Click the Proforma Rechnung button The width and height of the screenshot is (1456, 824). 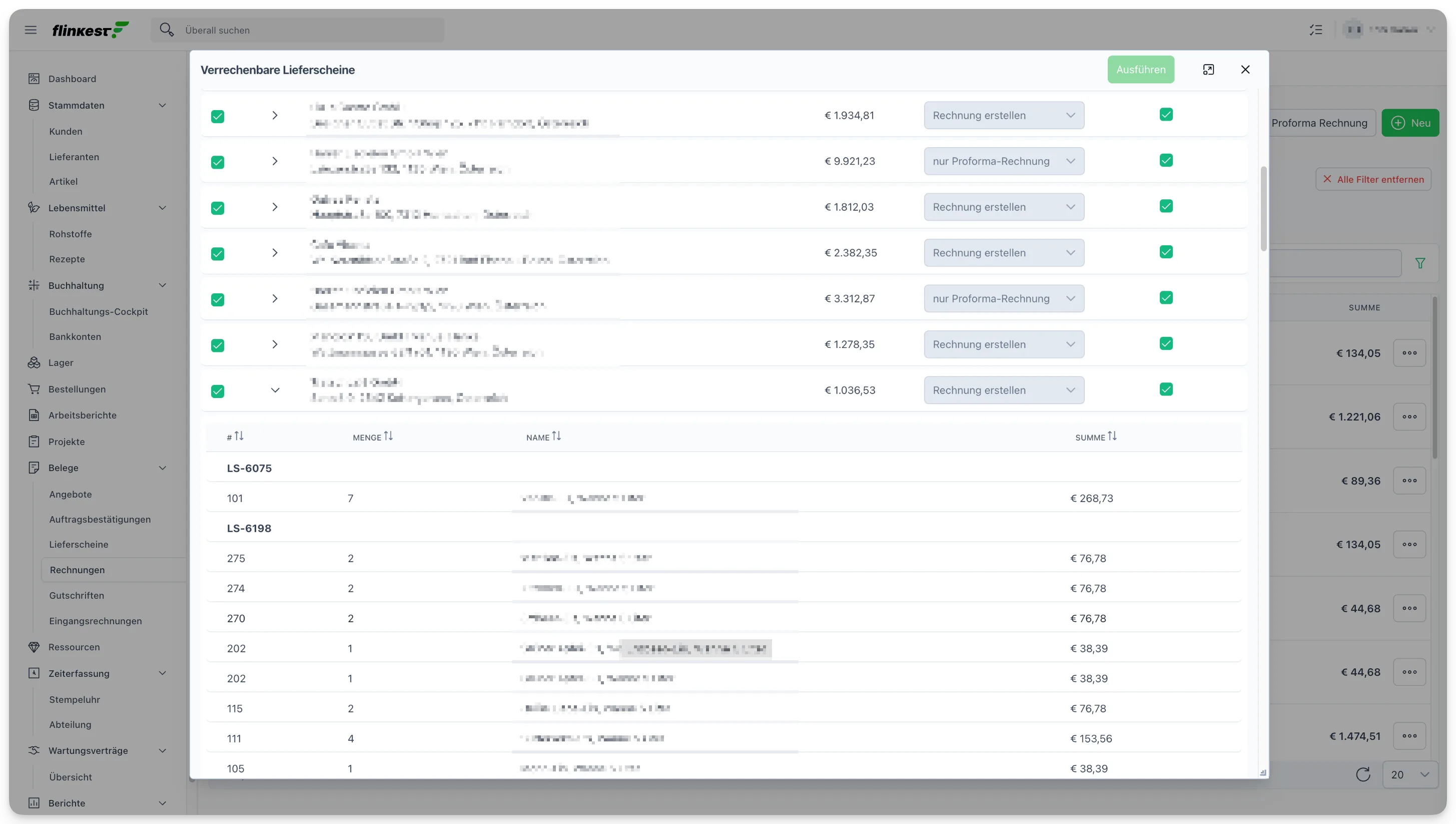point(1319,123)
